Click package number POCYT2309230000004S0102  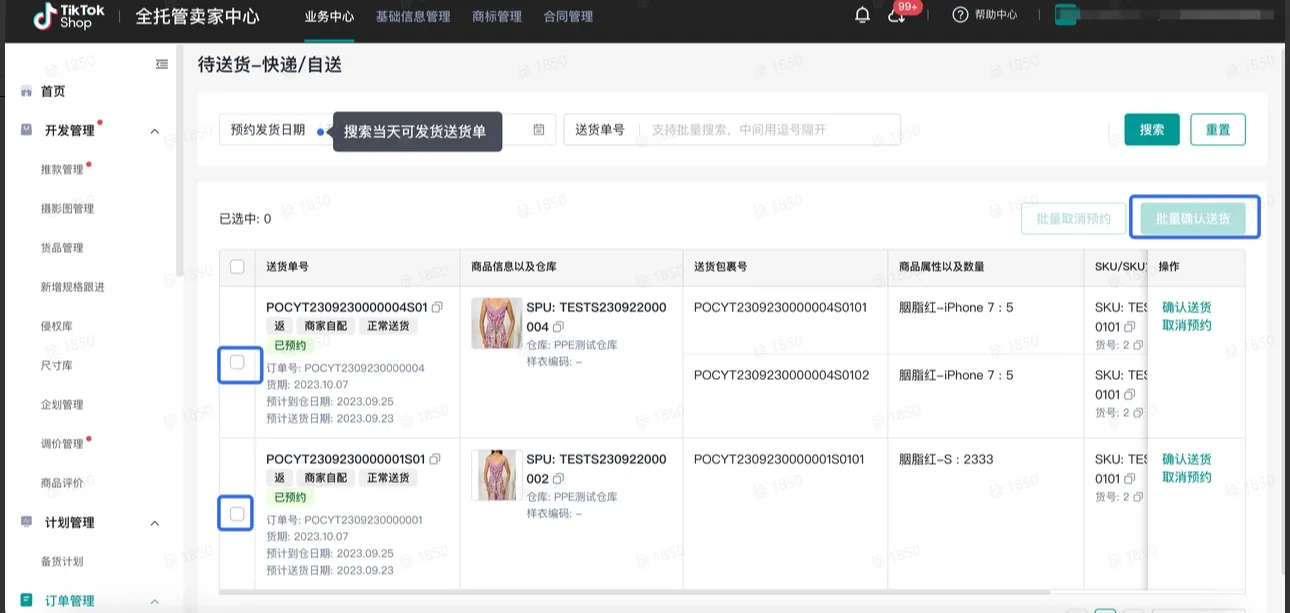781,375
